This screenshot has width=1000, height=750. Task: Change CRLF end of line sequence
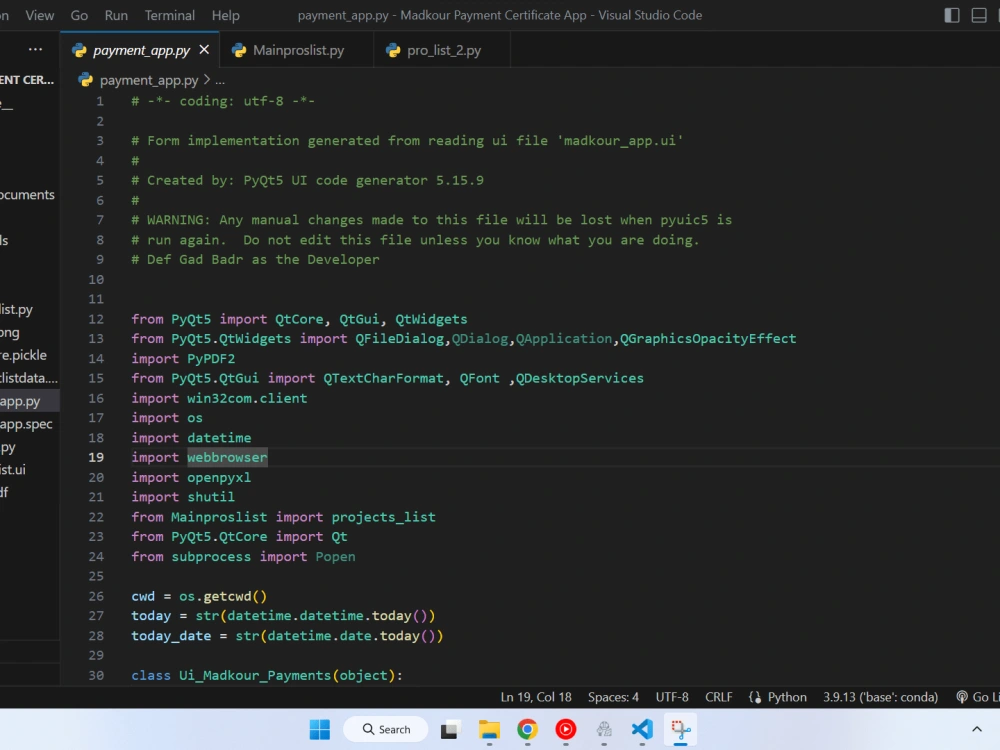(719, 697)
